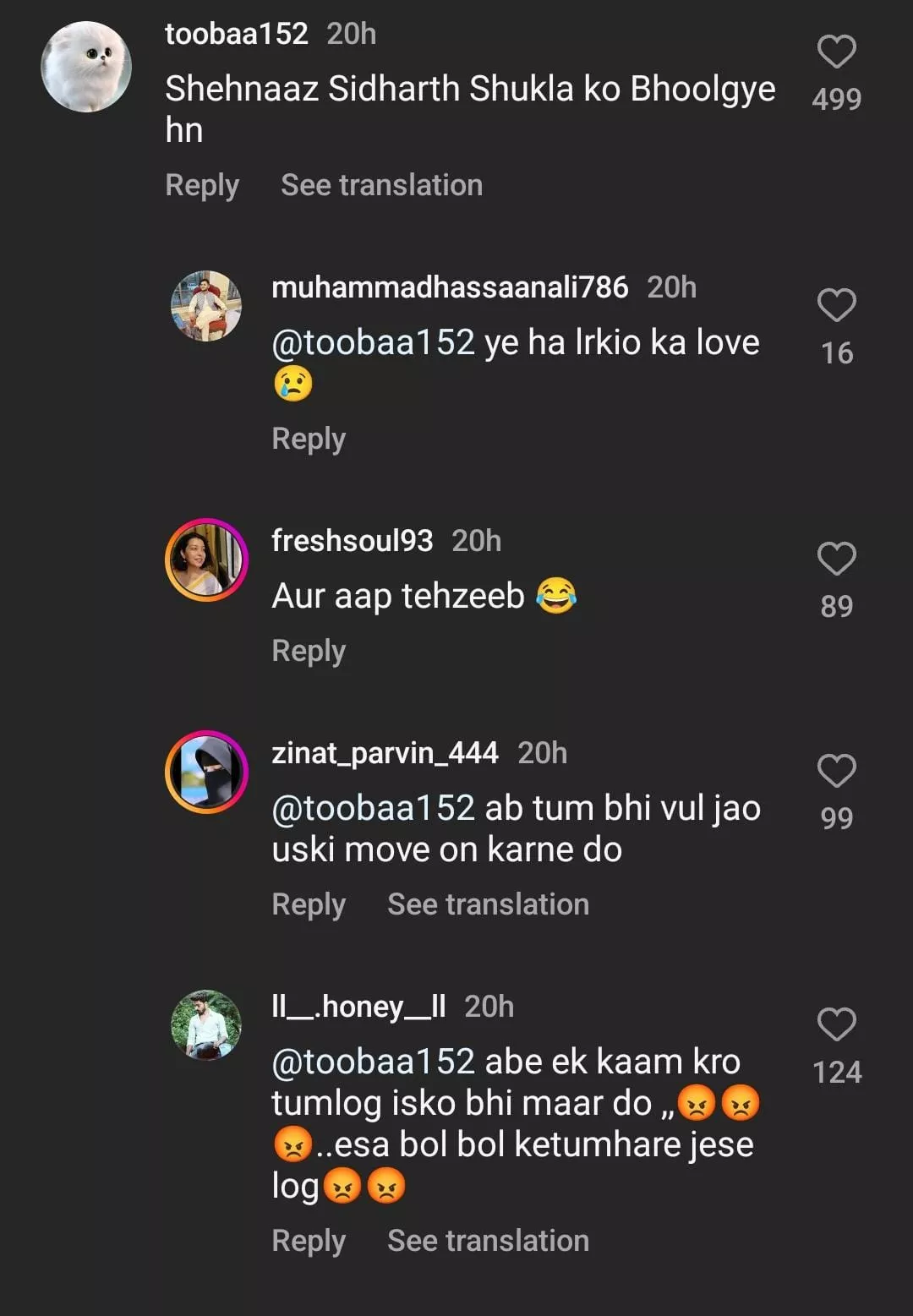Viewport: 913px width, 1316px height.
Task: Open toobaa152's white cat profile picture
Action: click(86, 67)
